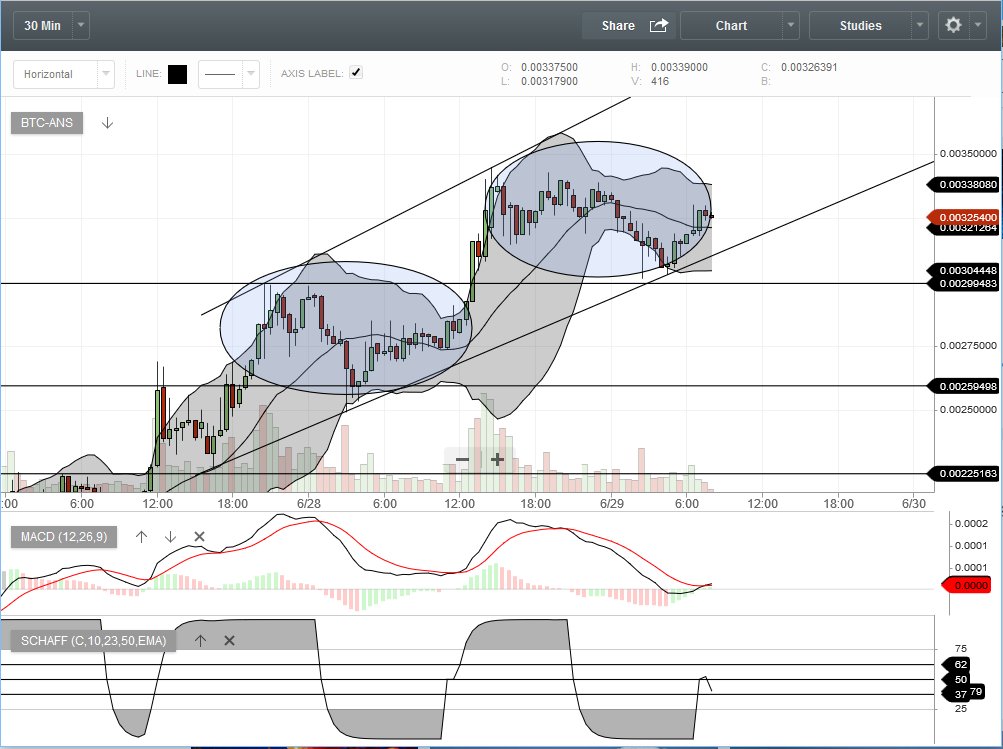The image size is (1003, 749).
Task: Click the BTC-ANS panel down arrow
Action: (107, 123)
